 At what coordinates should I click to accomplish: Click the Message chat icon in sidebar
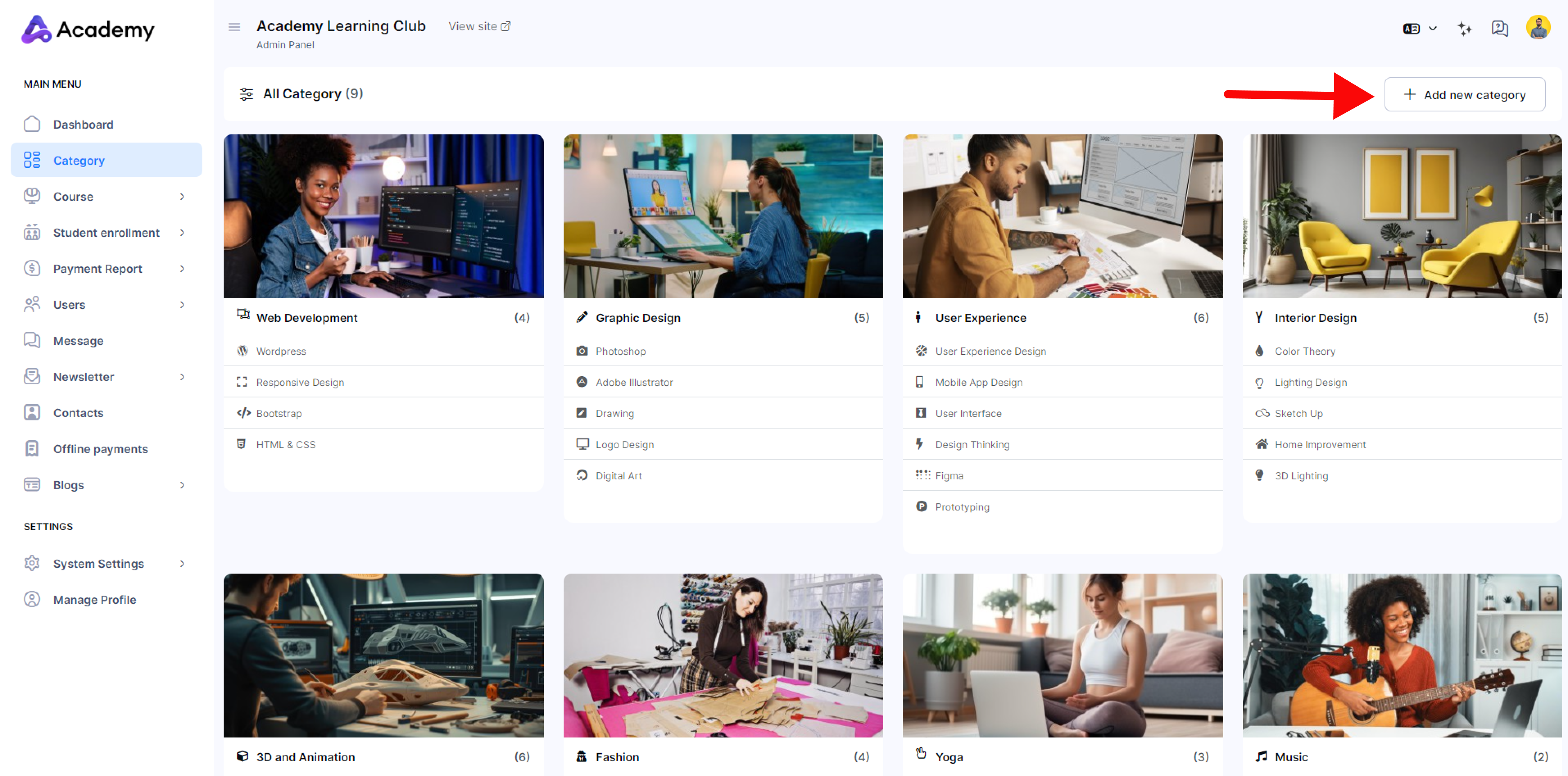tap(32, 340)
